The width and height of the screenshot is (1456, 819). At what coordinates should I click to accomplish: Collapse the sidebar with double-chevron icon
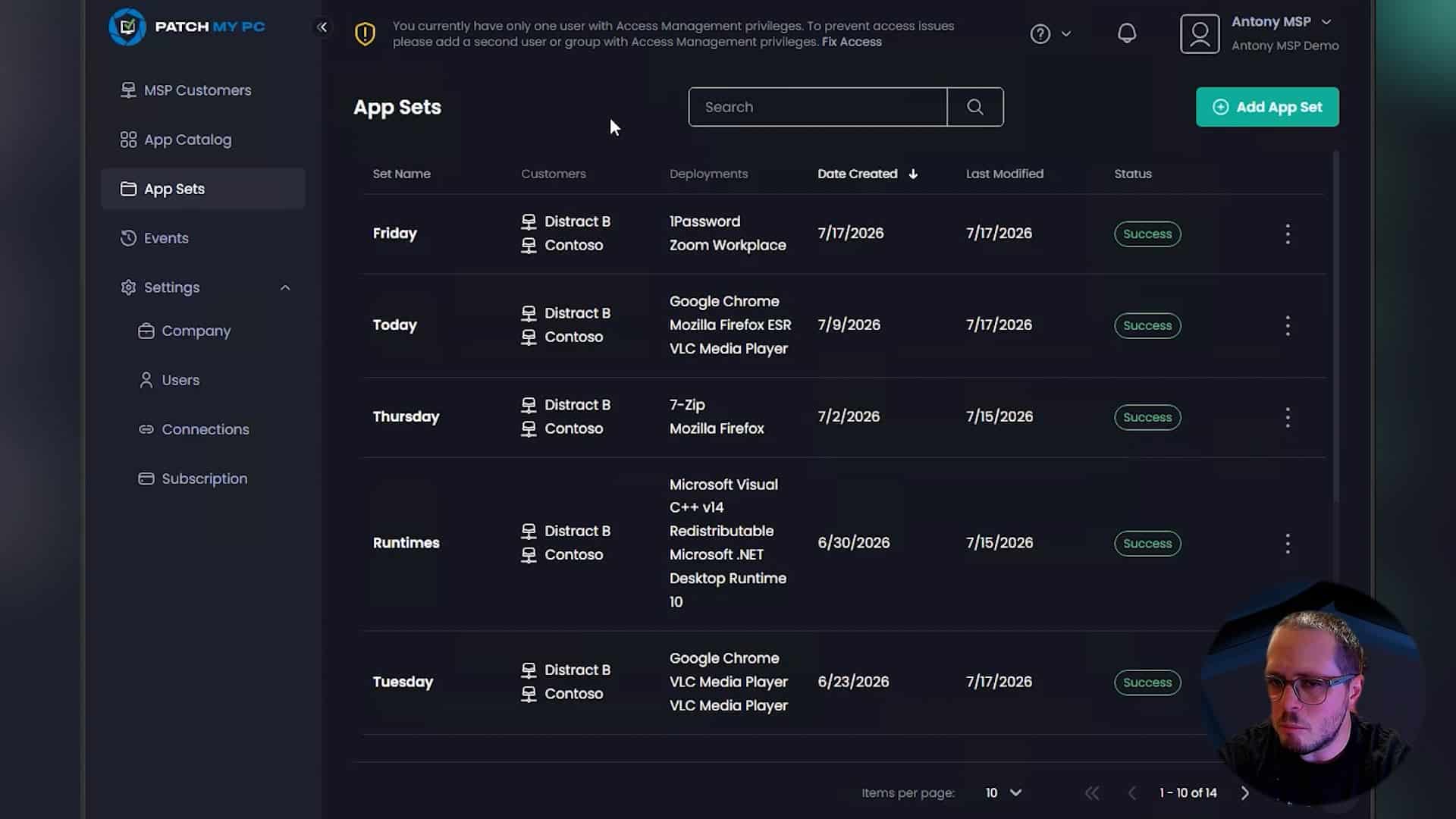322,27
